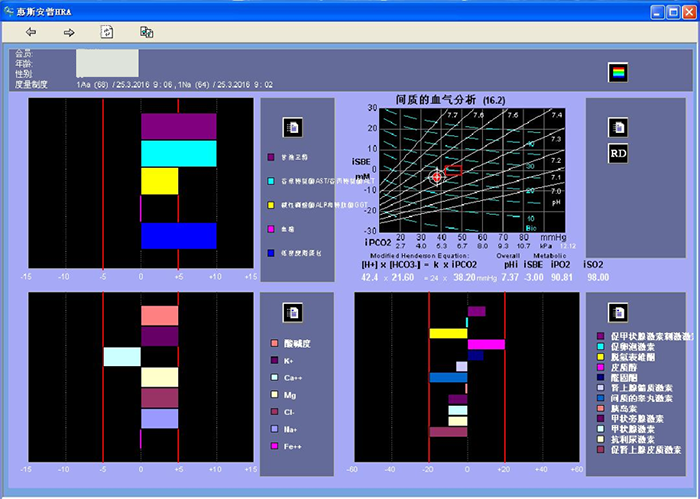This screenshot has width=700, height=499.
Task: Click the iSO2 value 98.00
Action: (x=598, y=277)
